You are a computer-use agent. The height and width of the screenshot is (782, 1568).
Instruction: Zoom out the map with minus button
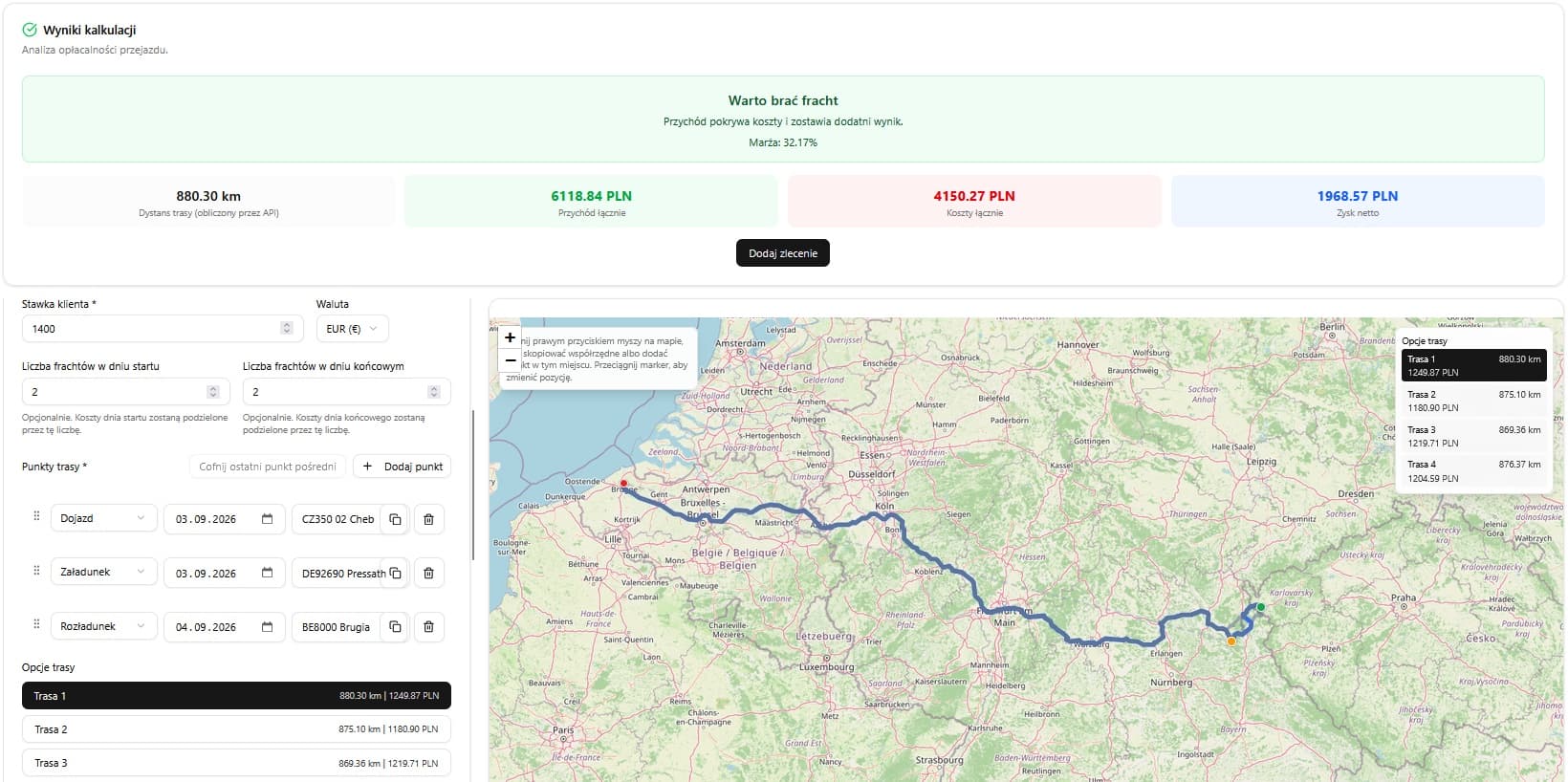pyautogui.click(x=510, y=360)
